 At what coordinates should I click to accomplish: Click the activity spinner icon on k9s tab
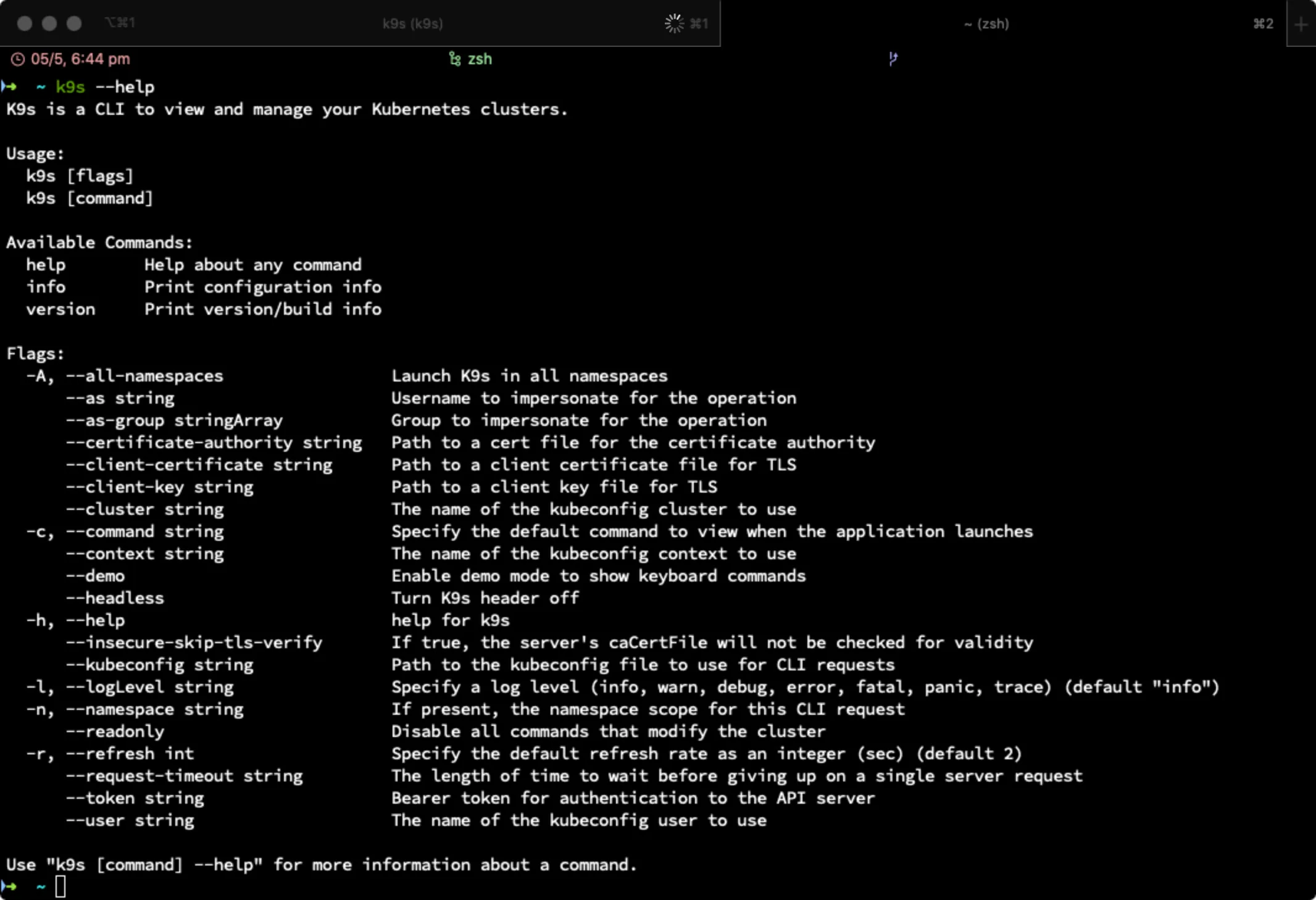674,23
